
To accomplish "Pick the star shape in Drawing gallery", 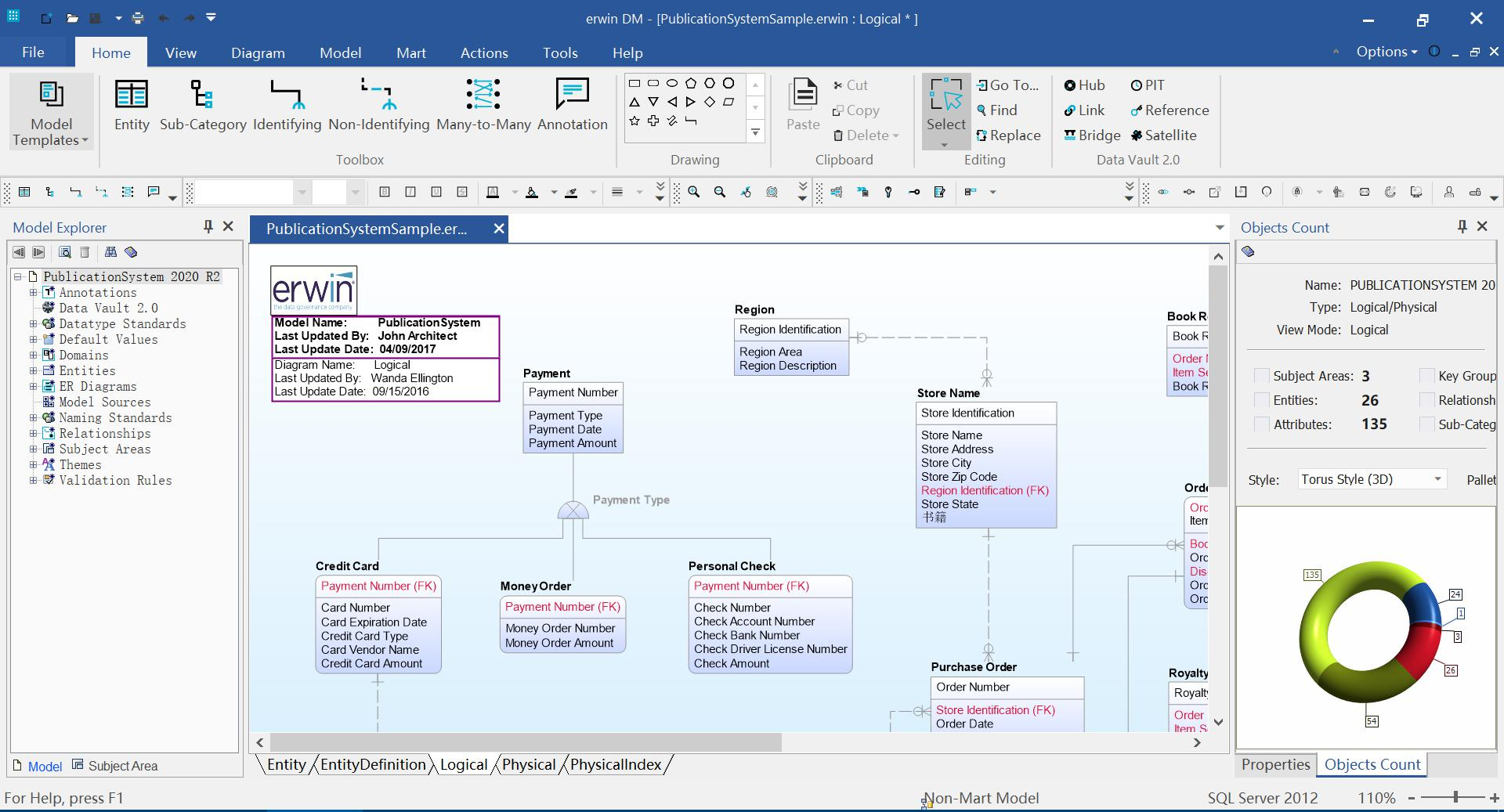I will coord(634,121).
